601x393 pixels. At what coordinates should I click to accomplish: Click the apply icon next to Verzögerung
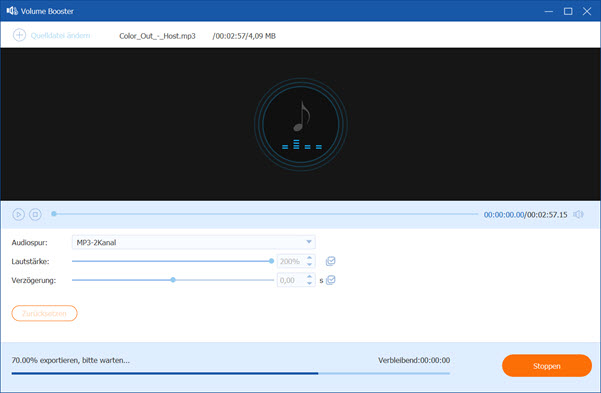330,280
